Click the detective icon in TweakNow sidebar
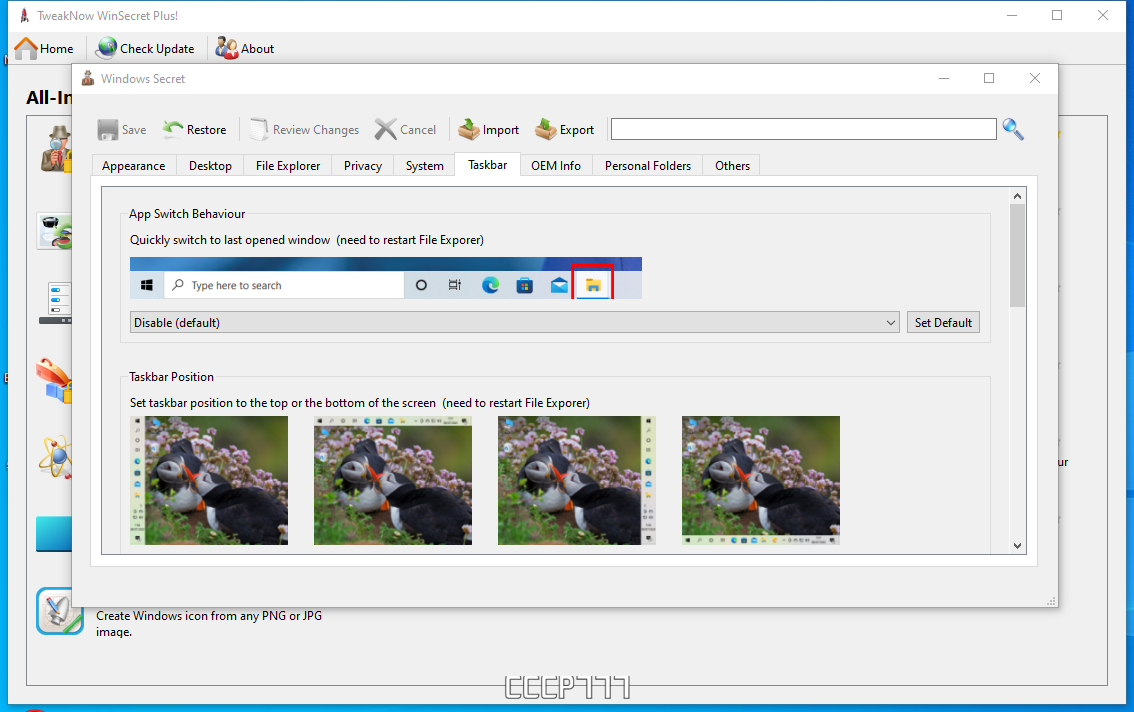 [56, 148]
